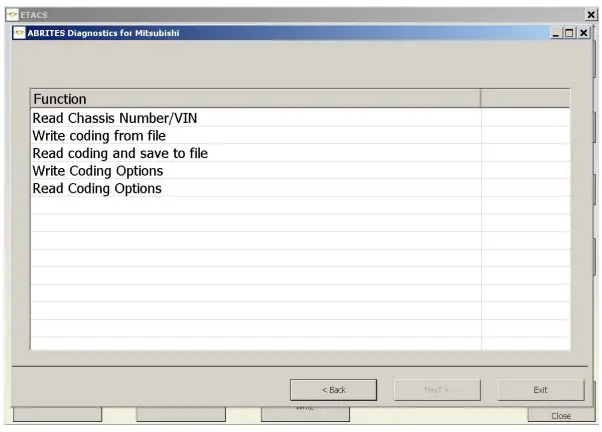Image resolution: width=602 pixels, height=432 pixels.
Task: Click the Exit button
Action: 541,390
